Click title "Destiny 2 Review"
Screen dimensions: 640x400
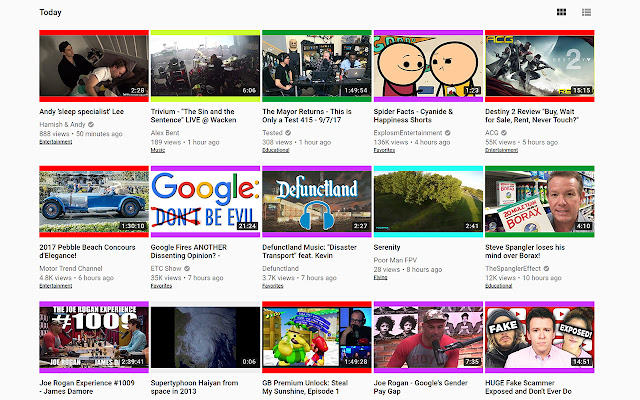[x=532, y=116]
